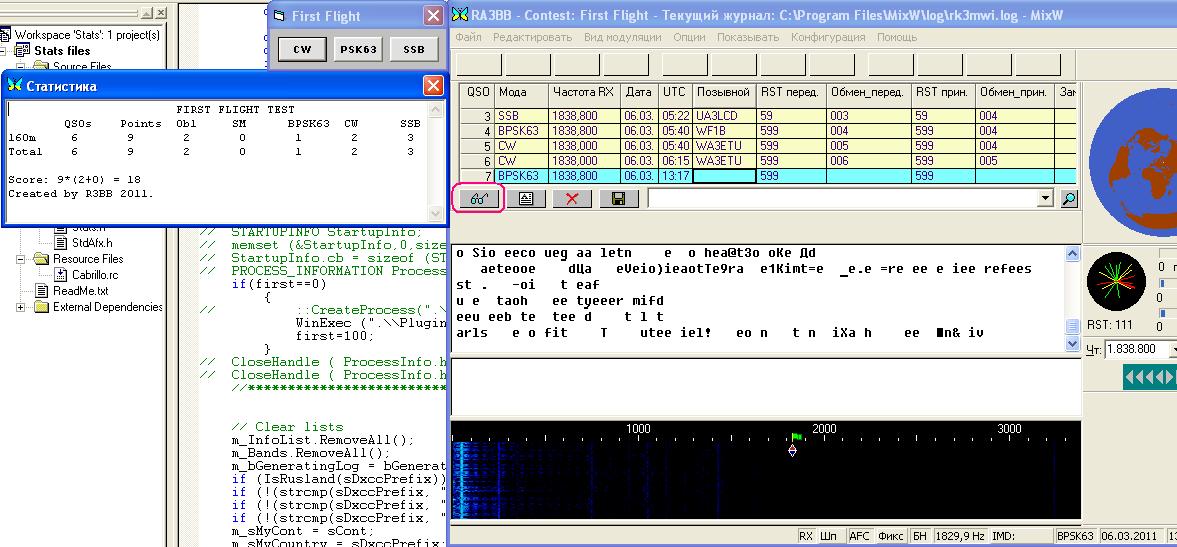Collapse the Resource Files folder
Viewport: 1177px width, 547px height.
22,259
